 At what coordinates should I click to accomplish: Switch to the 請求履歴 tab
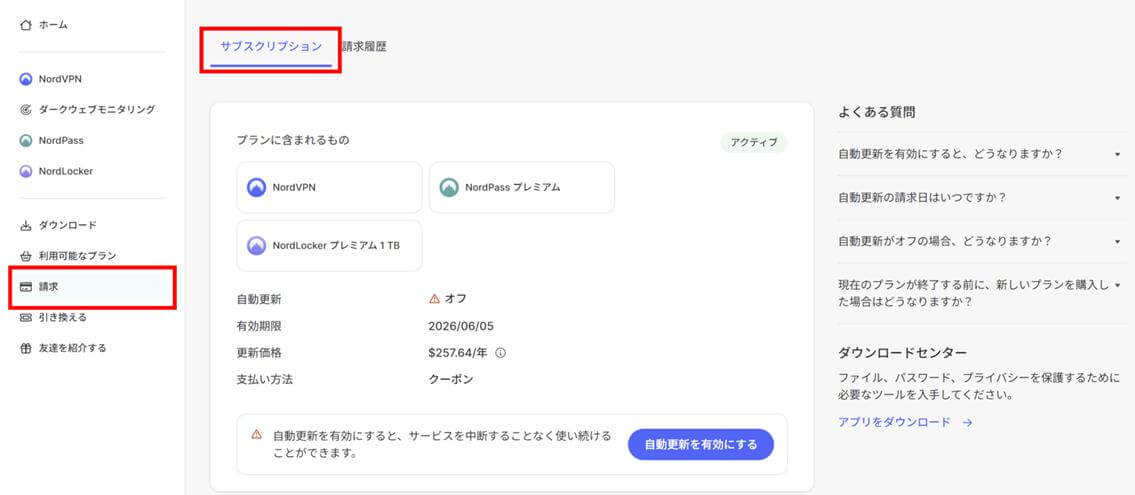pyautogui.click(x=363, y=47)
